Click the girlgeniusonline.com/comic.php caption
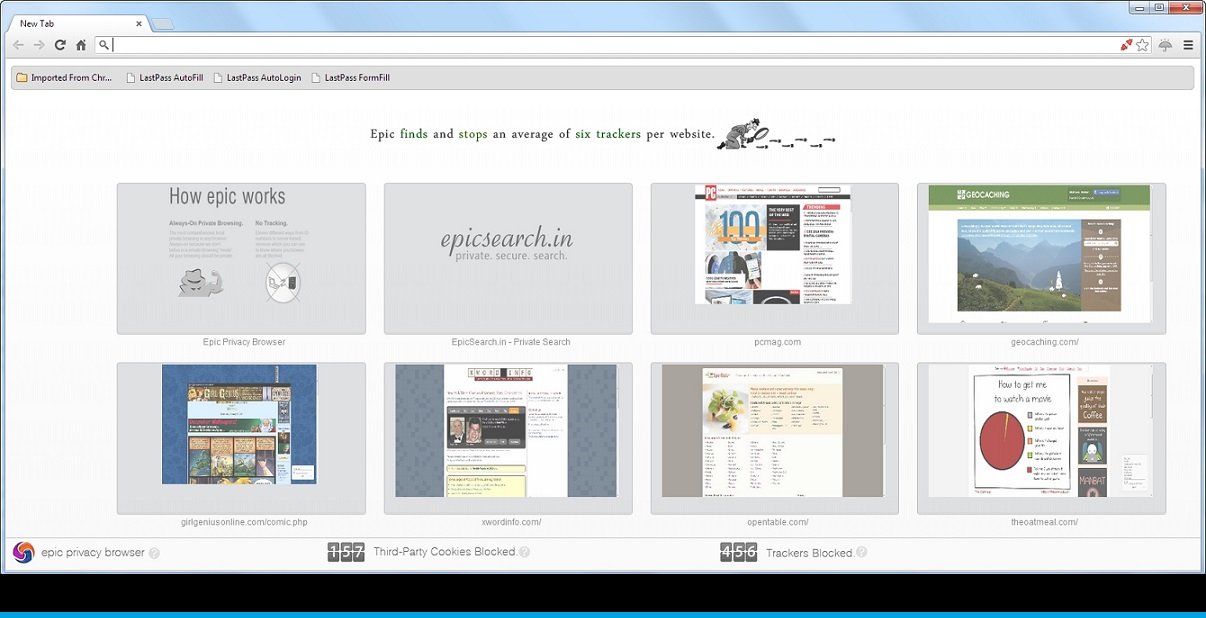This screenshot has width=1206, height=618. pos(244,522)
